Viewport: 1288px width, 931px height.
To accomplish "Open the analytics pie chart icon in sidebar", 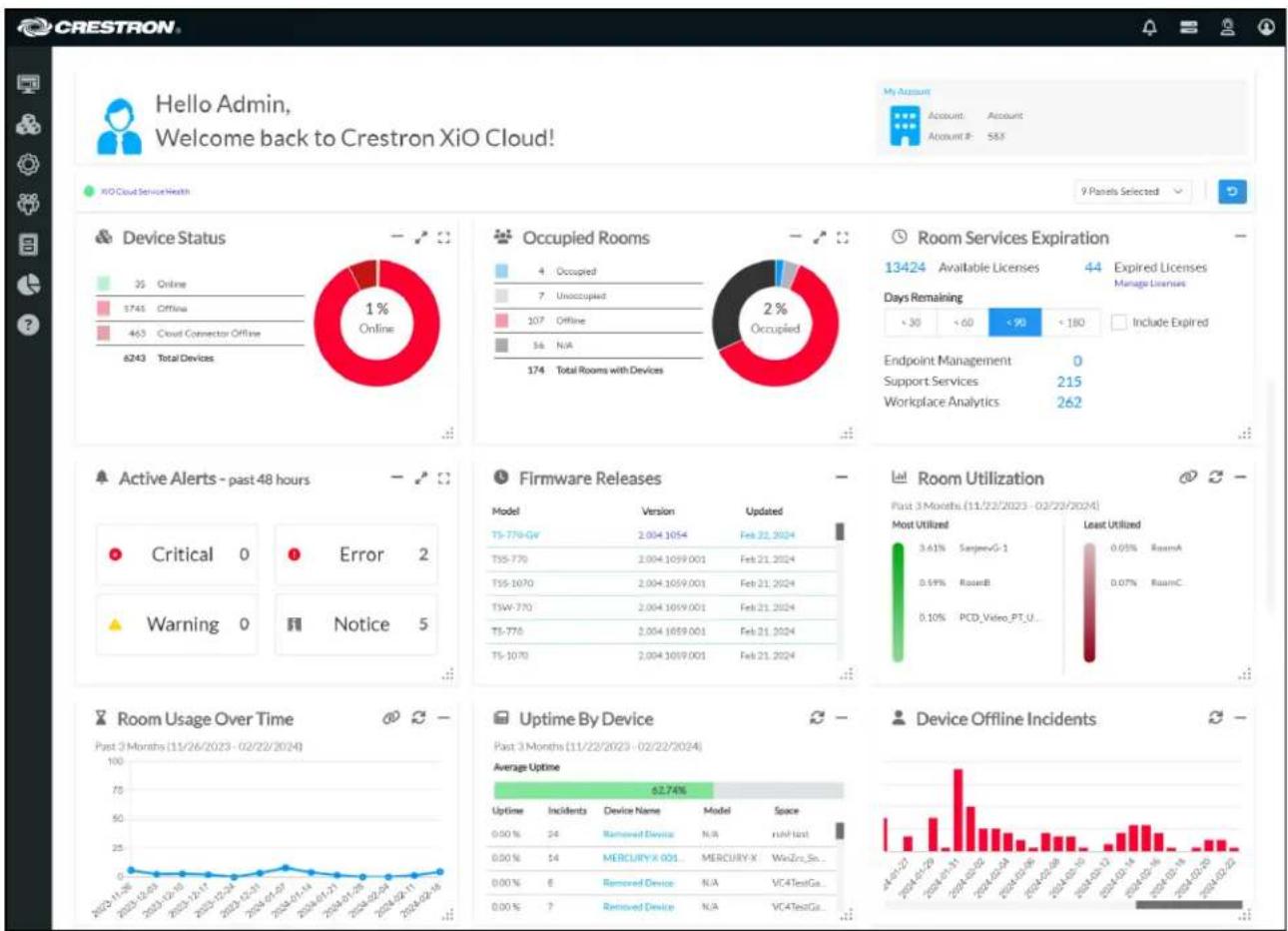I will [28, 285].
